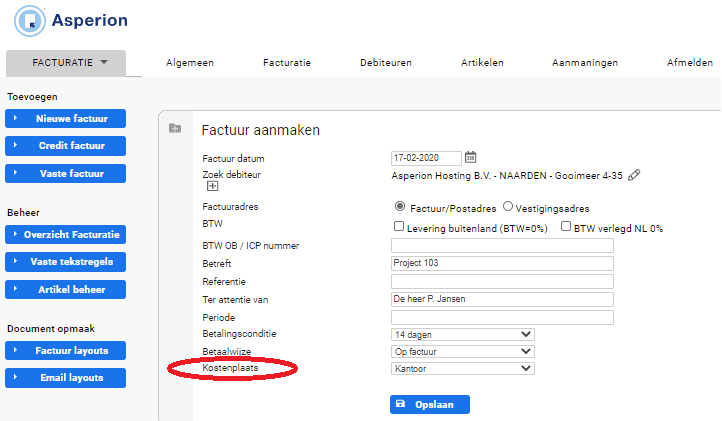Click the Betreft field with Project 103
Image resolution: width=722 pixels, height=421 pixels.
(502, 263)
